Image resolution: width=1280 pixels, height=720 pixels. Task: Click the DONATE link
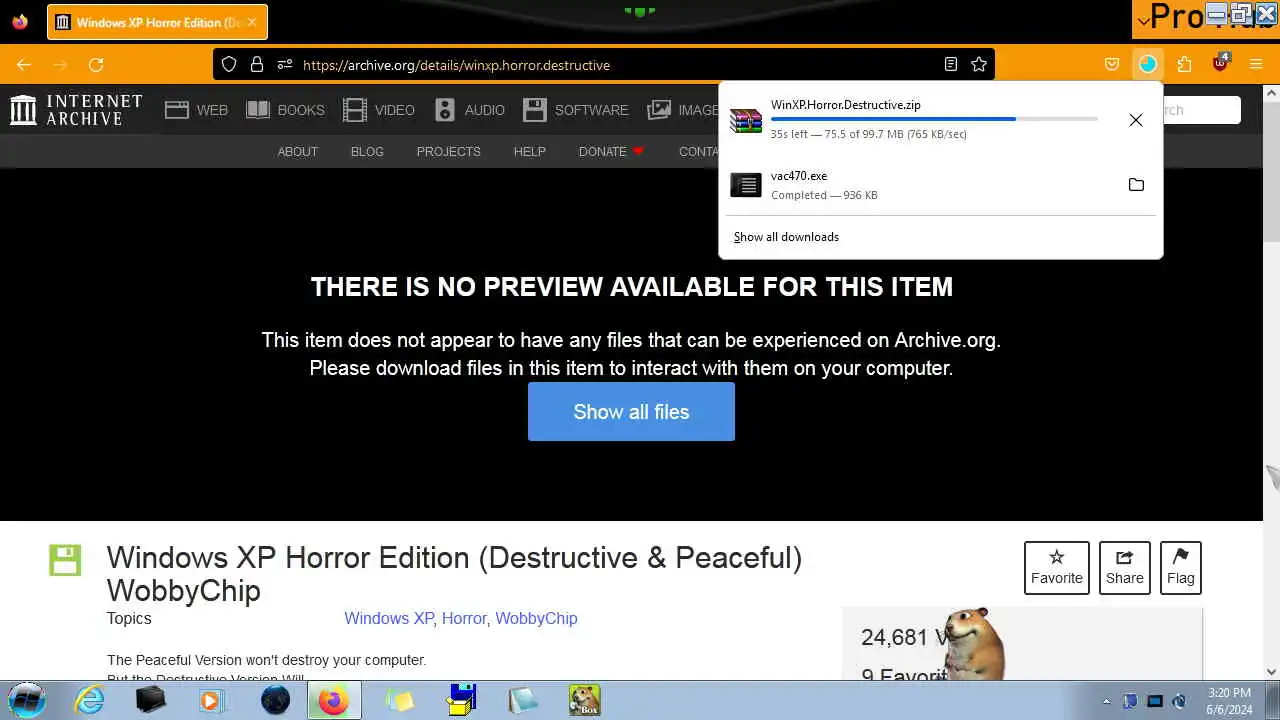tap(611, 152)
